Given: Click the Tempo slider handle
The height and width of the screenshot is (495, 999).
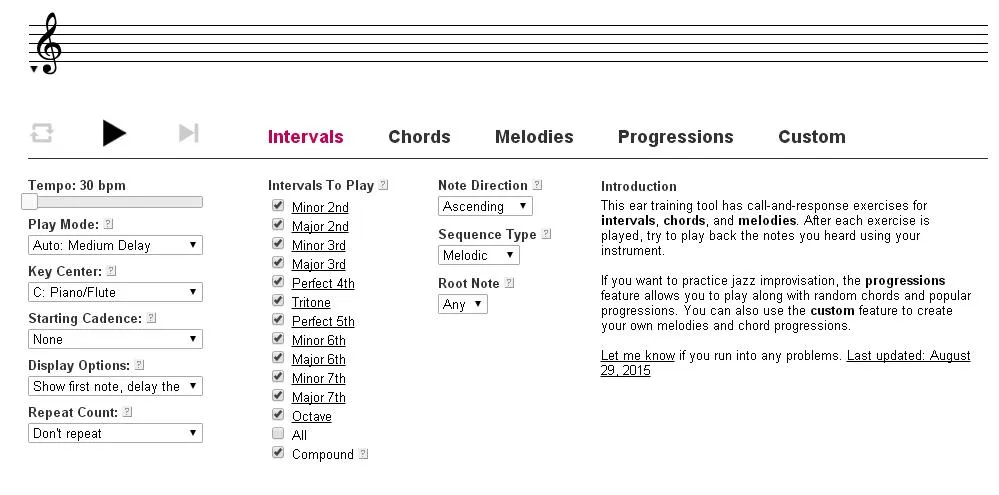Looking at the screenshot, I should (29, 202).
